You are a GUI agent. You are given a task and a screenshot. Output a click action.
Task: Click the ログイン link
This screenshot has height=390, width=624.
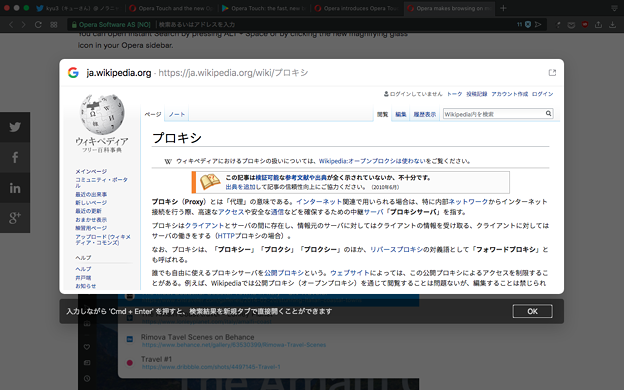pyautogui.click(x=542, y=94)
